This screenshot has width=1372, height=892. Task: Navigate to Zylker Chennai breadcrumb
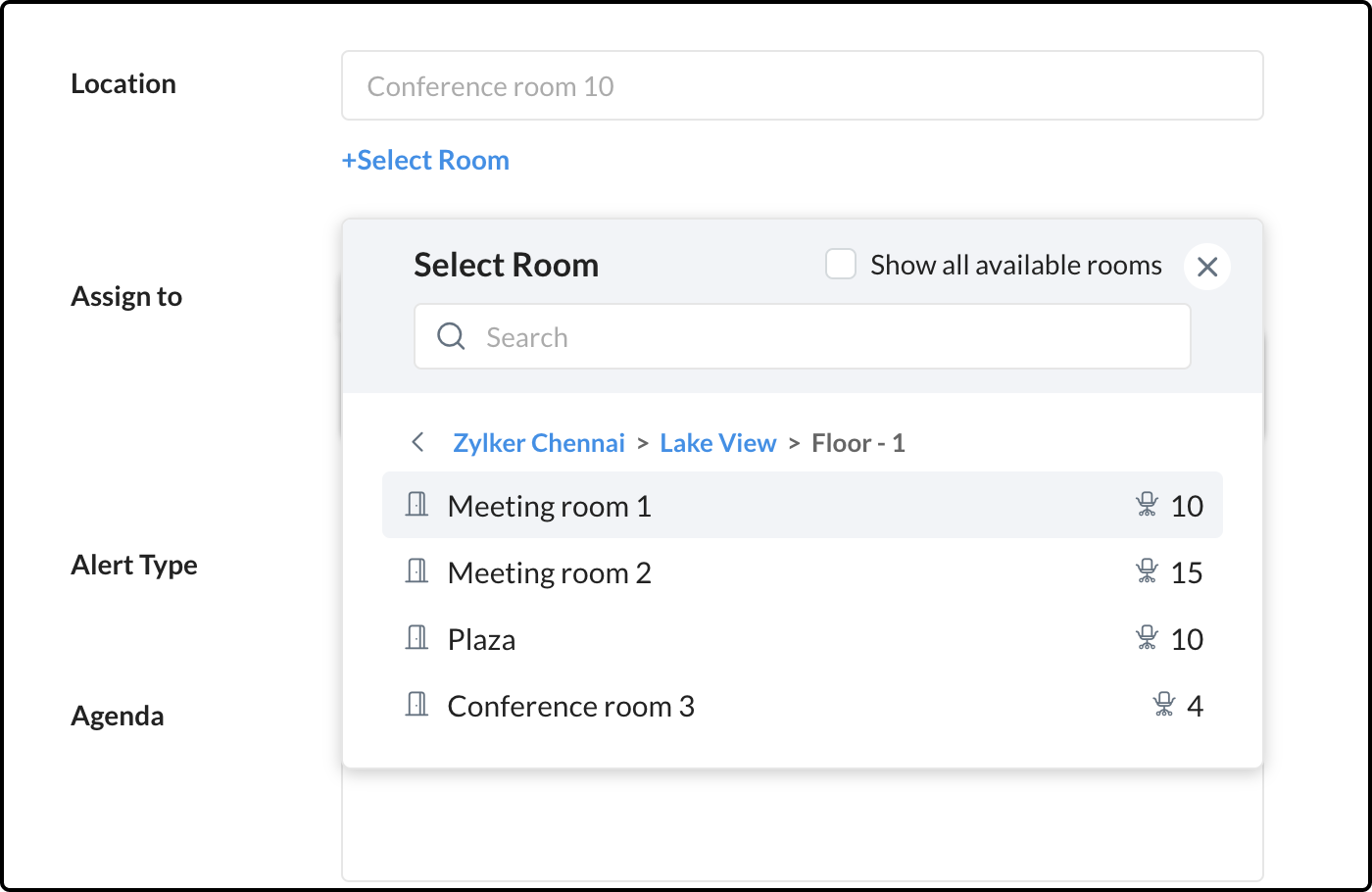(539, 443)
